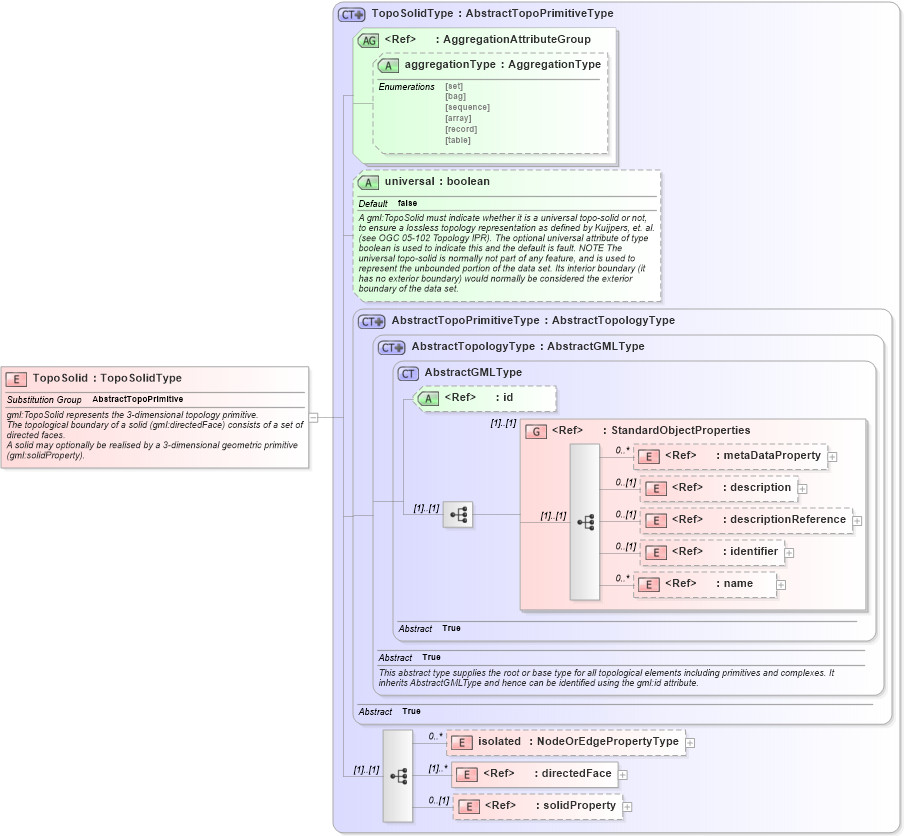
Task: Expand the description element
Action: (802, 489)
